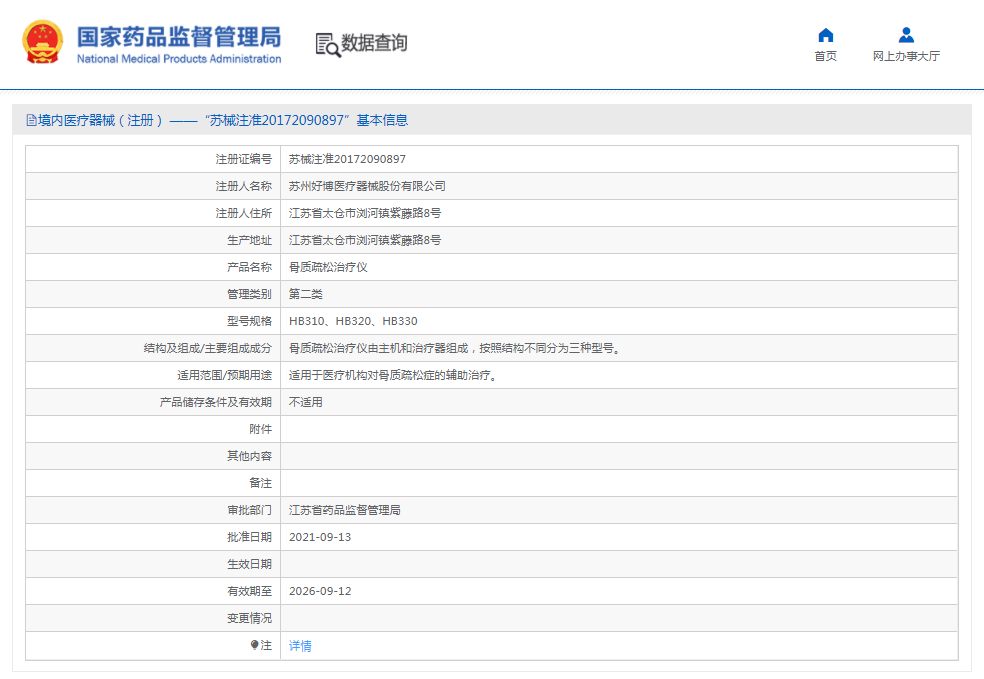The height and width of the screenshot is (679, 984).
Task: Click the 首页 text link
Action: pos(826,56)
